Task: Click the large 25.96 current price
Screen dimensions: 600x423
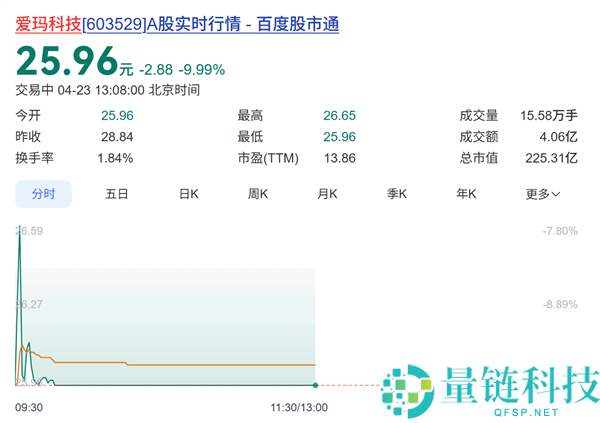Action: 65,64
